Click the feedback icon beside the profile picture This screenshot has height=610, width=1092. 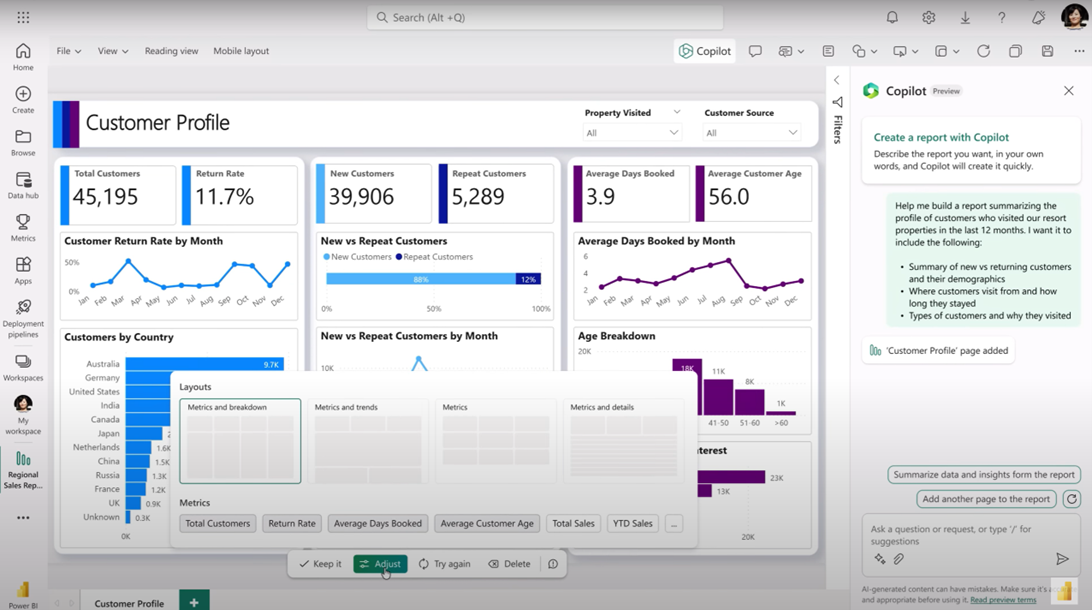[1038, 17]
